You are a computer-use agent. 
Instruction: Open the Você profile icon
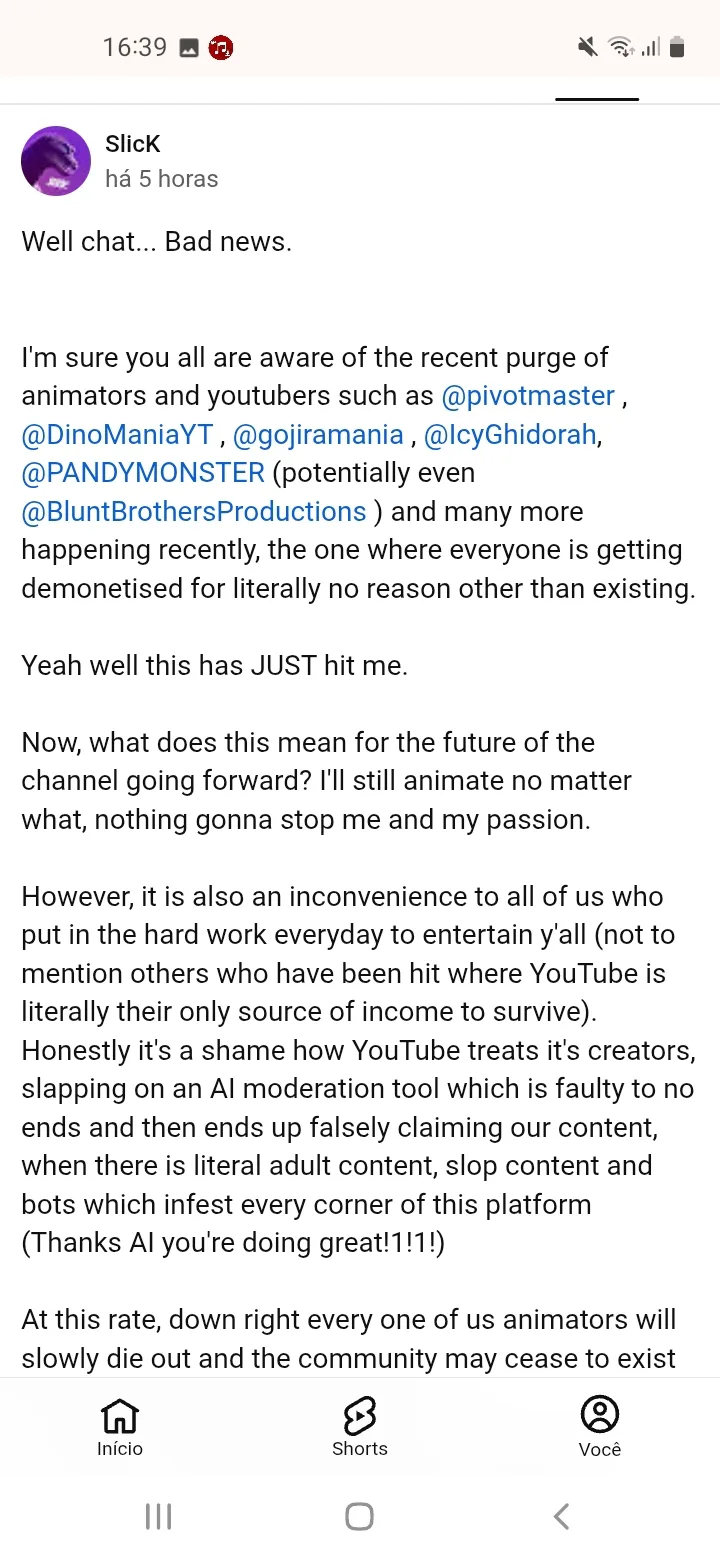click(x=600, y=1416)
